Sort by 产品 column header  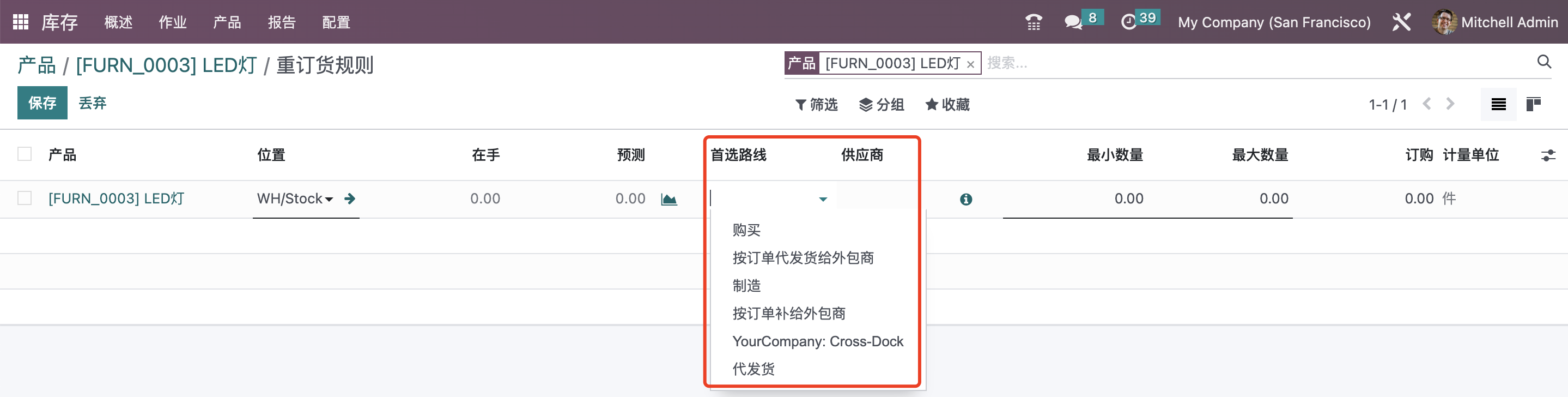[x=62, y=155]
